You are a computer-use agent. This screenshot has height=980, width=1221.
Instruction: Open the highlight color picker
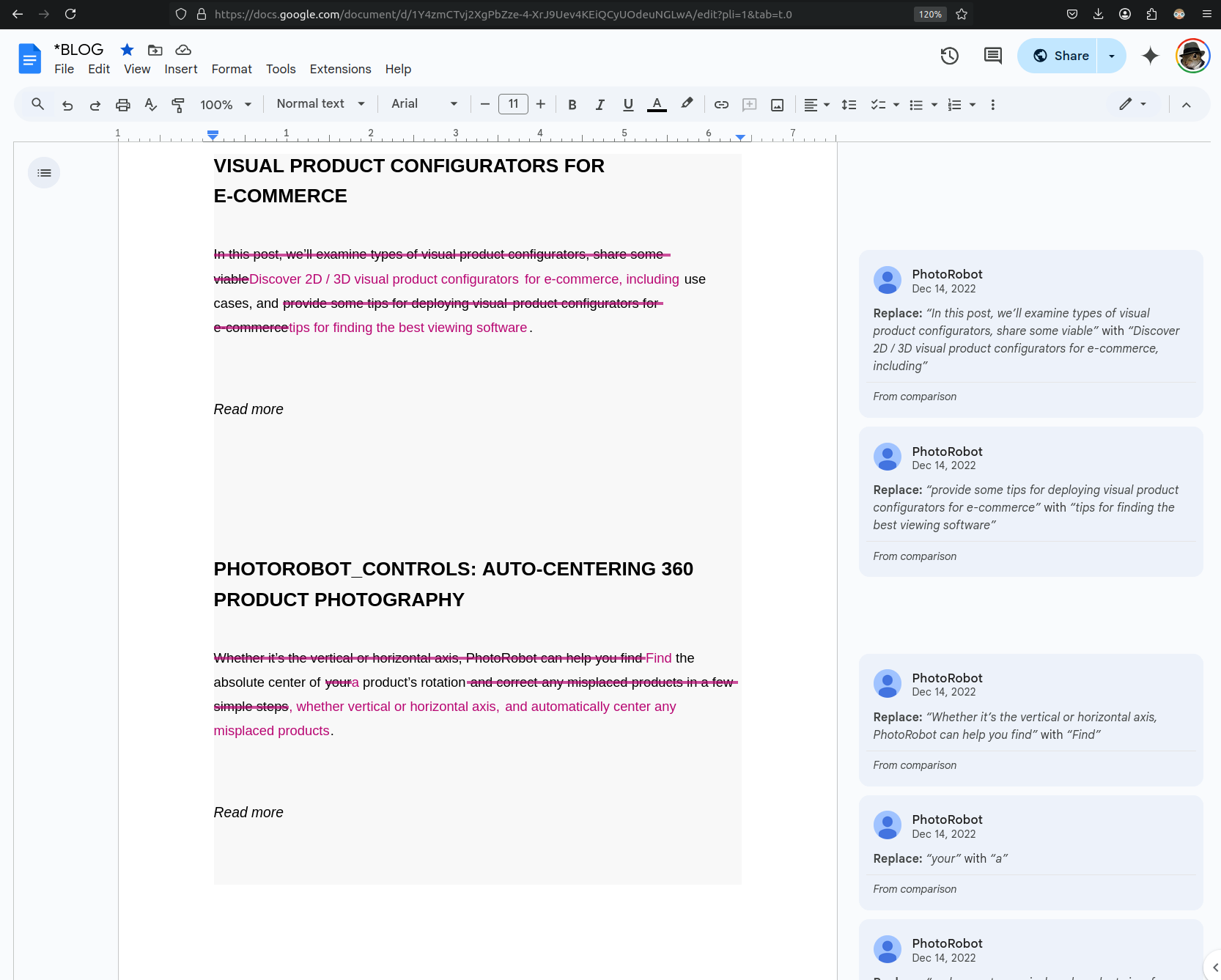[687, 104]
